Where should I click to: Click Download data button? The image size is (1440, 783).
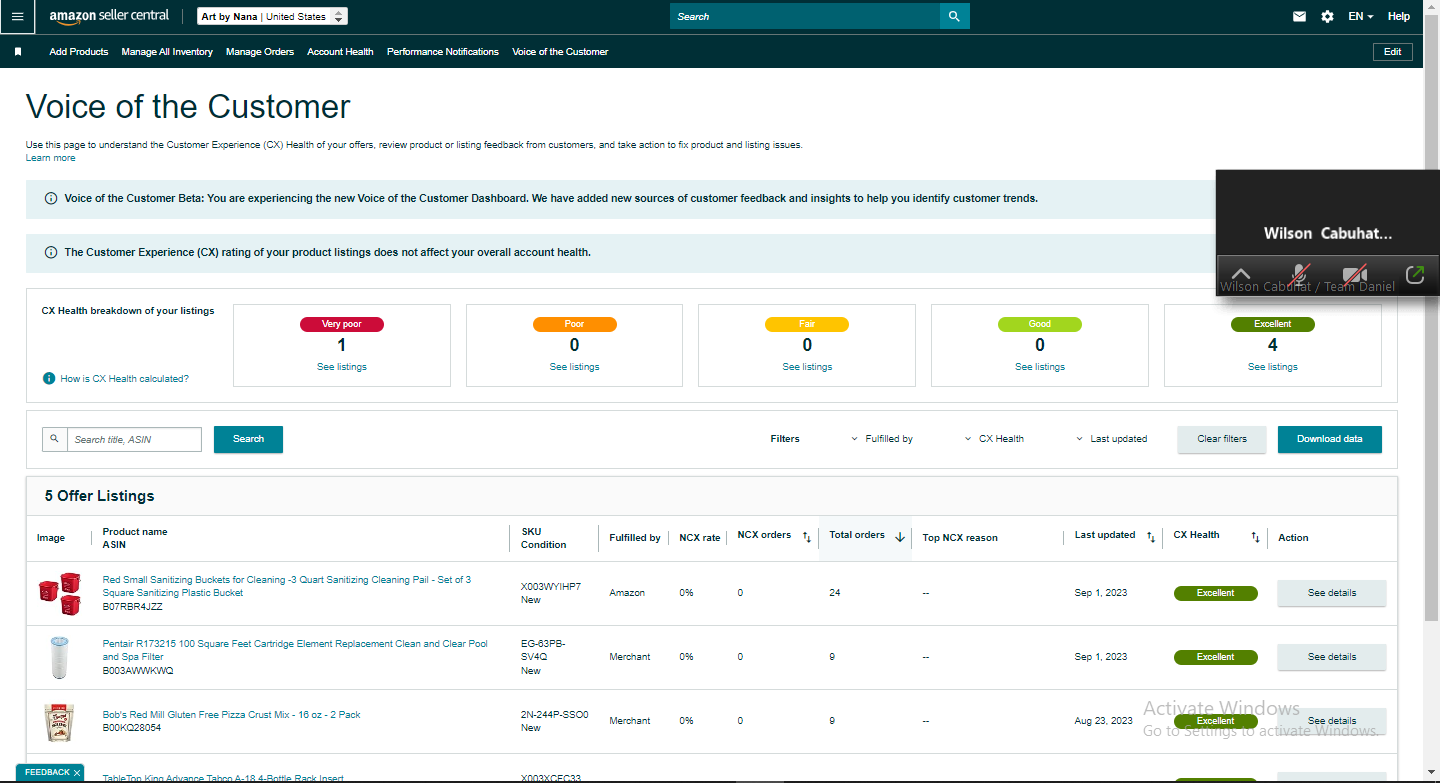[x=1330, y=439]
